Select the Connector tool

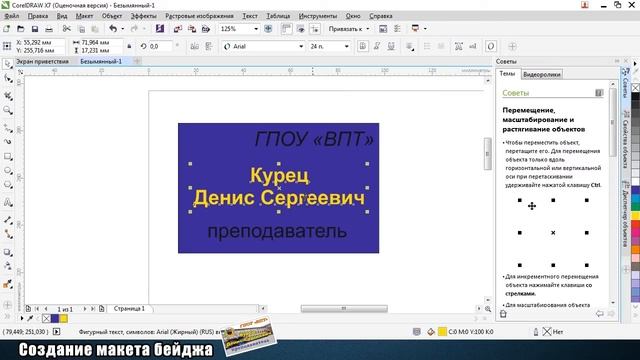pos(8,234)
